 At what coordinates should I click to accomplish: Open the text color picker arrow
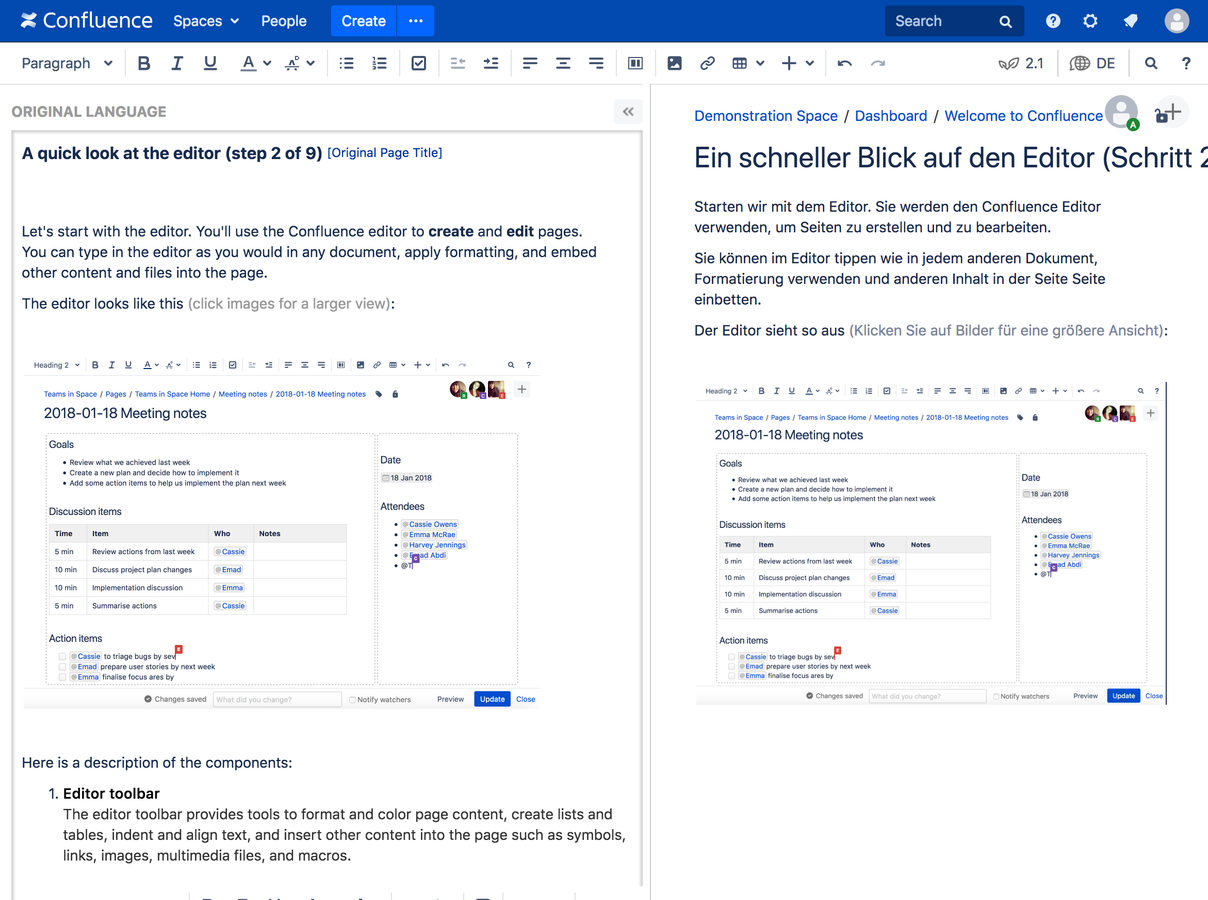[x=267, y=63]
